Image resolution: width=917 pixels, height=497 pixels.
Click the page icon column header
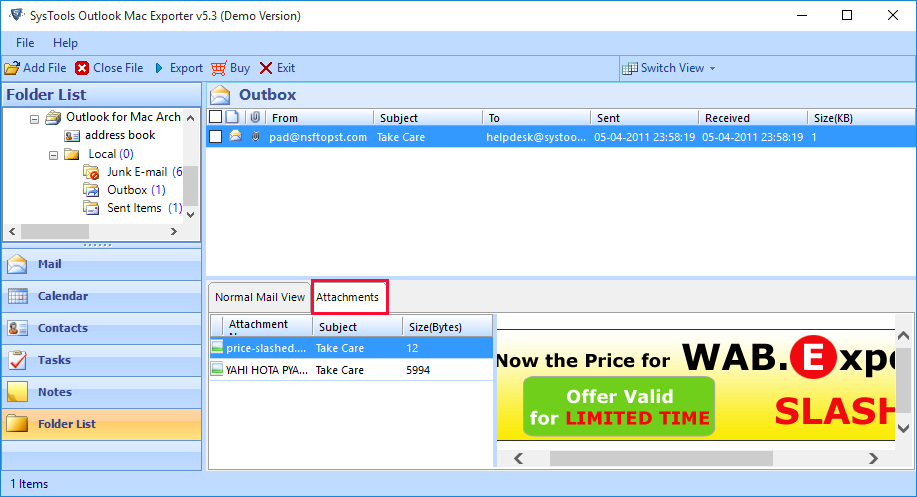click(232, 117)
